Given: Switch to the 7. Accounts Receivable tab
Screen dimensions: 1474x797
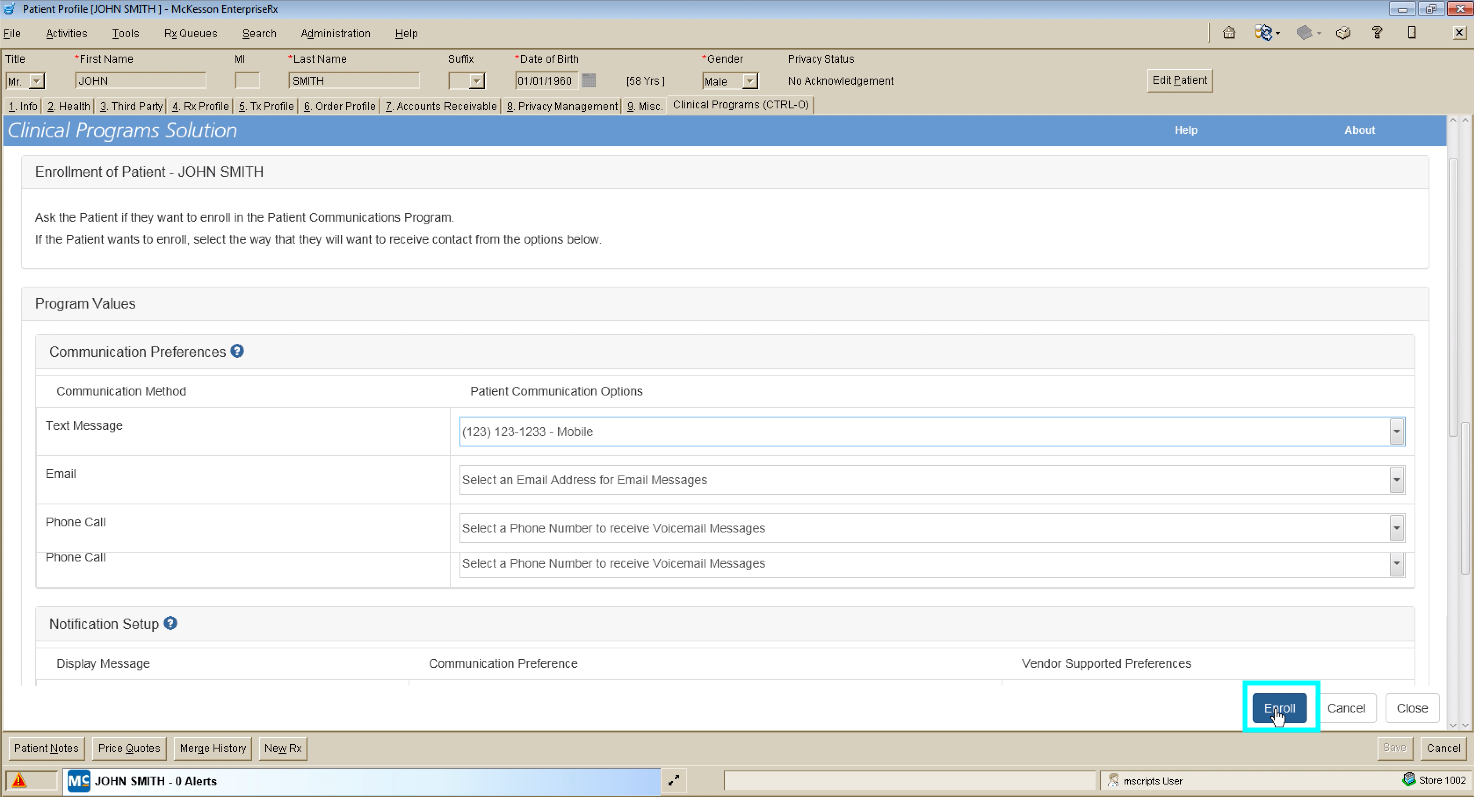Looking at the screenshot, I should click(x=441, y=106).
